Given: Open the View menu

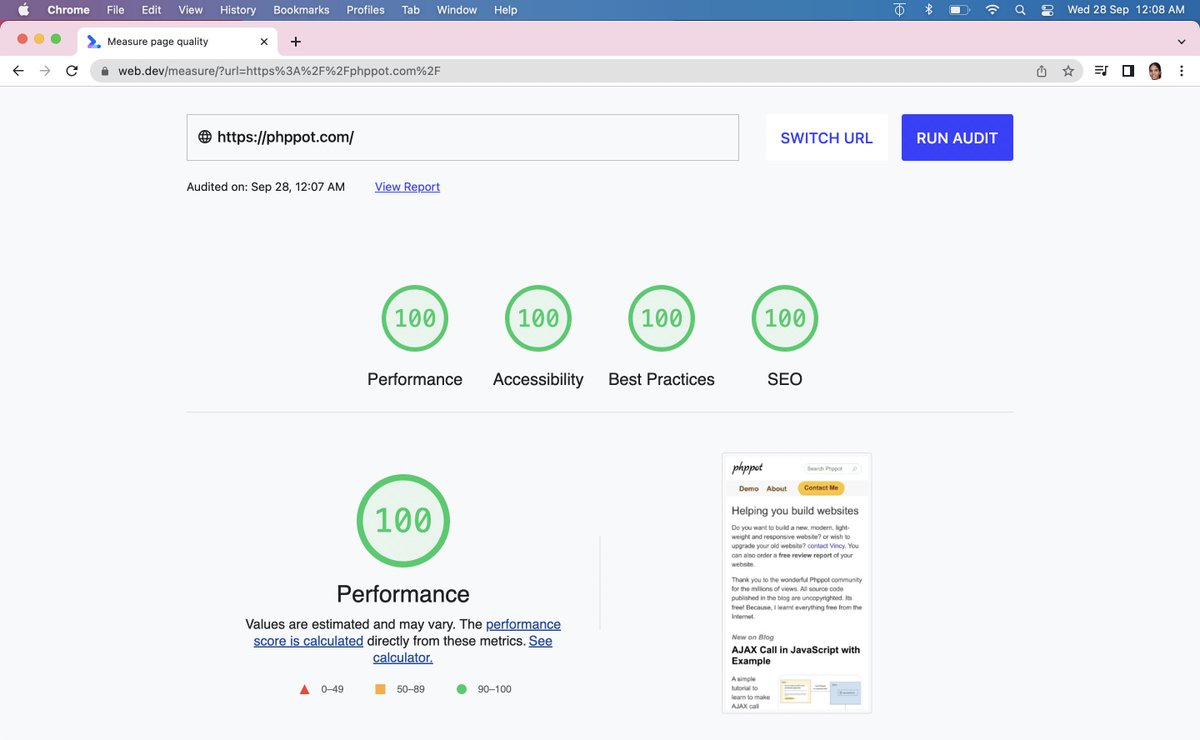Looking at the screenshot, I should click(190, 10).
